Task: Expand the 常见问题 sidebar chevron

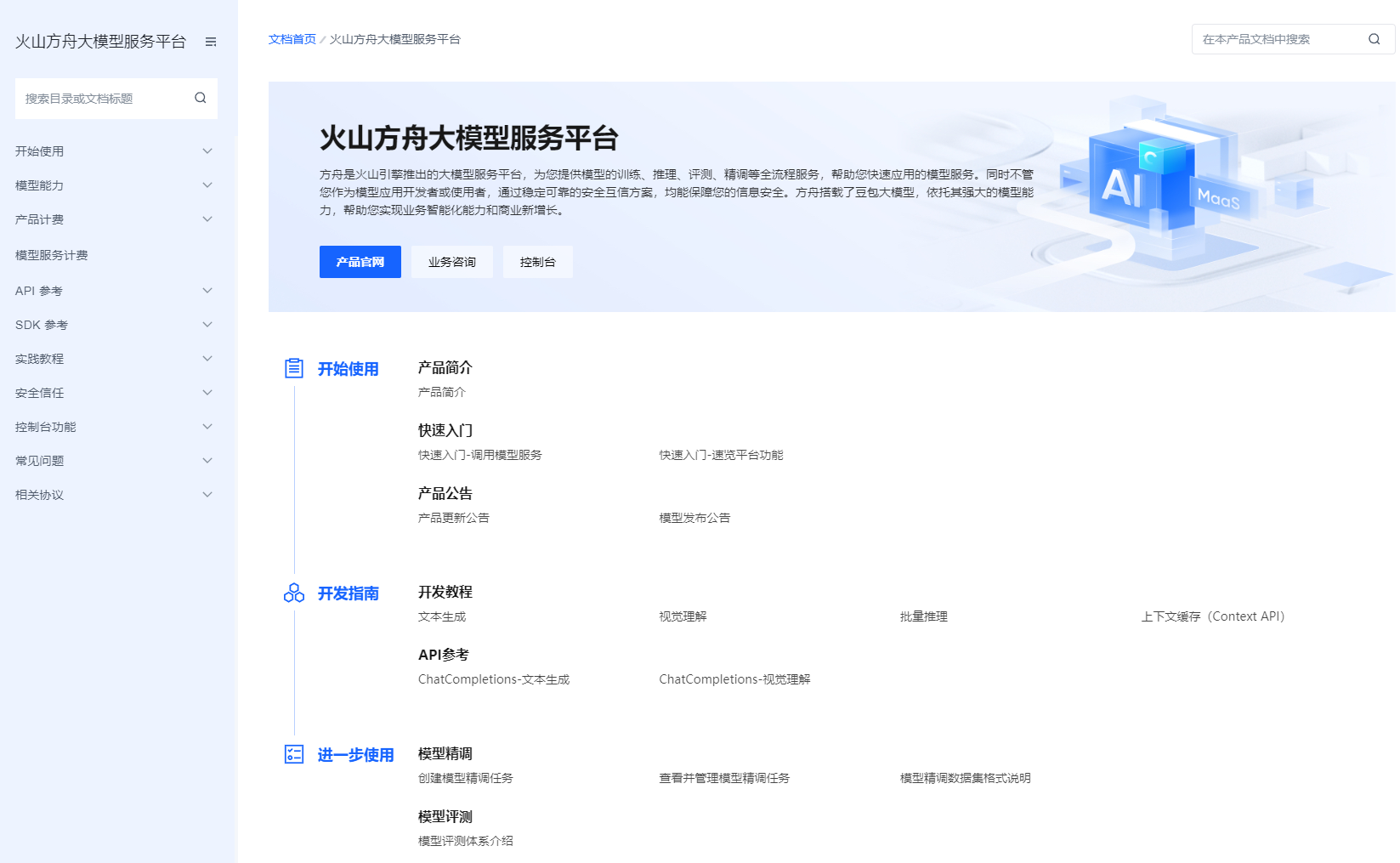Action: click(x=207, y=460)
